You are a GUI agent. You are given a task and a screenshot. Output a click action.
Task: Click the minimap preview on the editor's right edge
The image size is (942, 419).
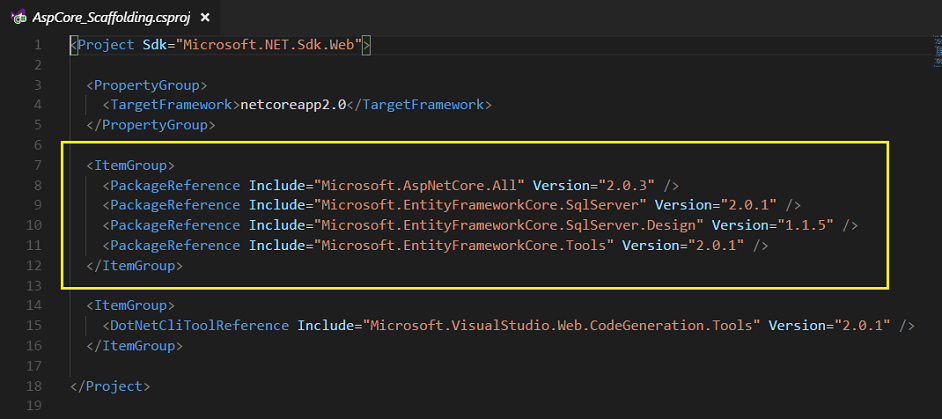(x=937, y=51)
